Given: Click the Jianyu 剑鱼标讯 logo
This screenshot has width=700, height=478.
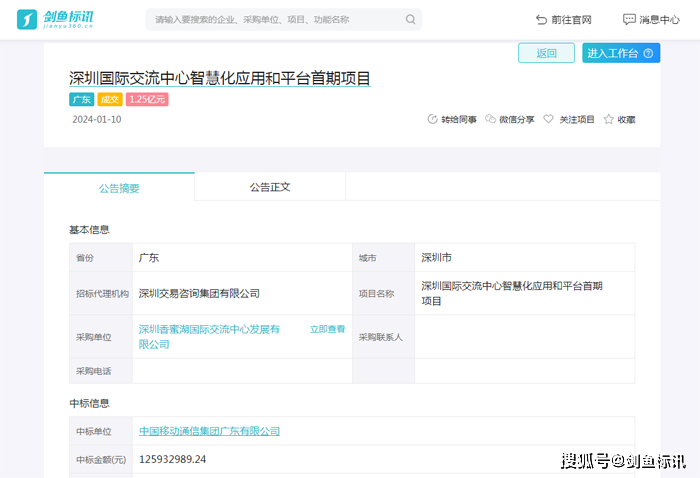Looking at the screenshot, I should (55, 19).
